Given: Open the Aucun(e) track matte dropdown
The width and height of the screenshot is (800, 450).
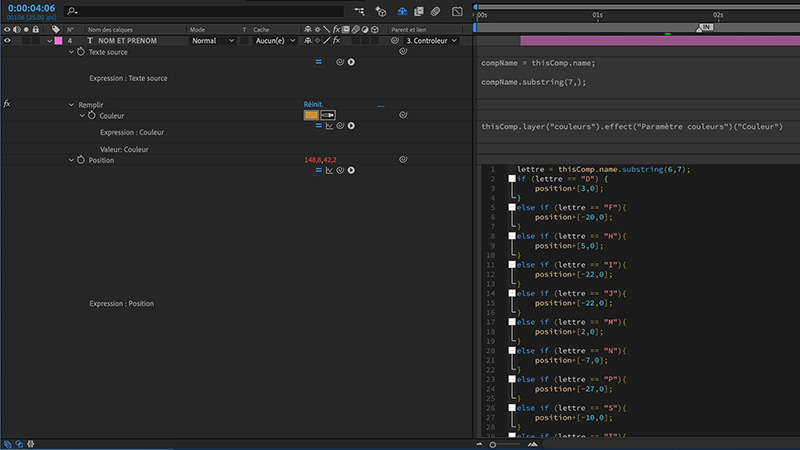Looking at the screenshot, I should [x=275, y=41].
